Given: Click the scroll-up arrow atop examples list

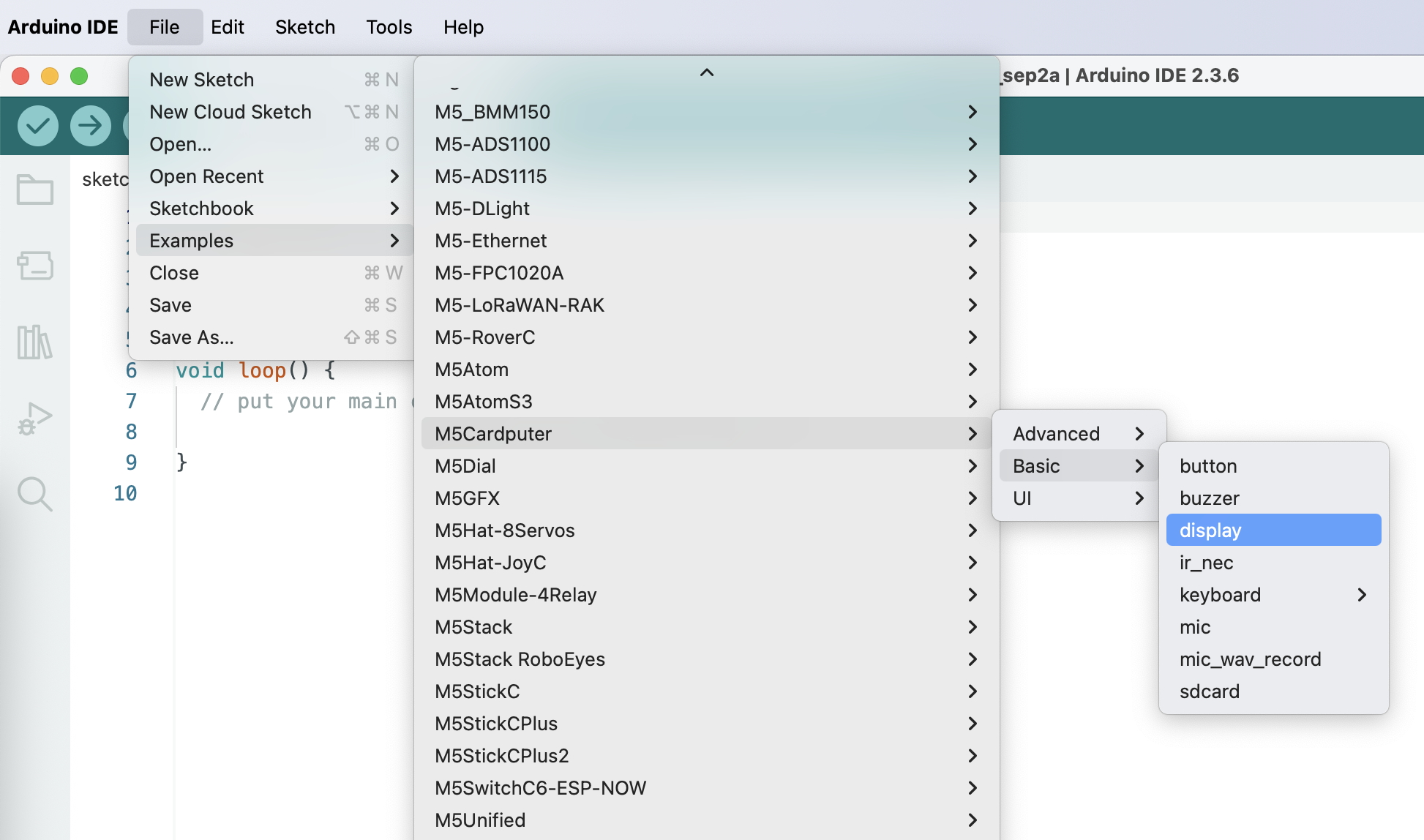Looking at the screenshot, I should tap(706, 72).
